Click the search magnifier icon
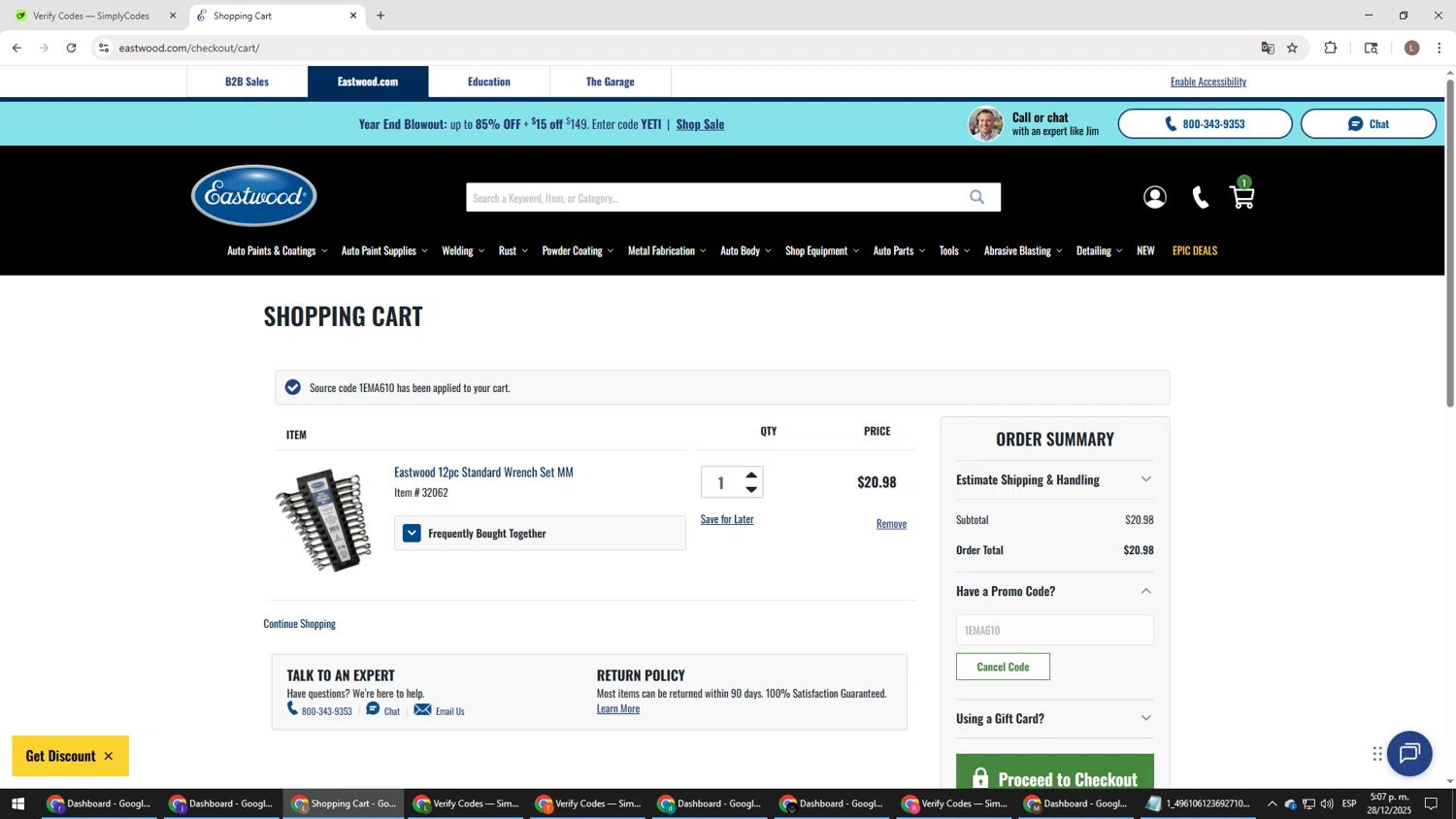The image size is (1456, 819). (x=976, y=197)
